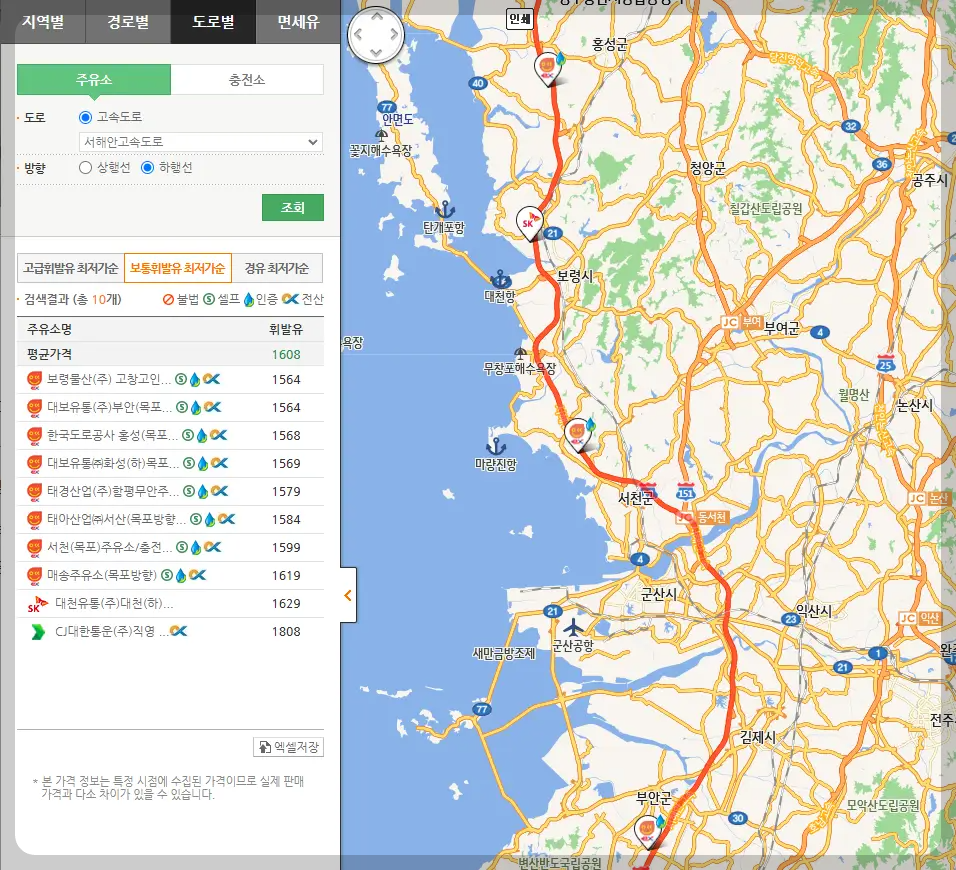Open 매송주유소(목포방향) station row
Image resolution: width=956 pixels, height=870 pixels.
(x=170, y=576)
